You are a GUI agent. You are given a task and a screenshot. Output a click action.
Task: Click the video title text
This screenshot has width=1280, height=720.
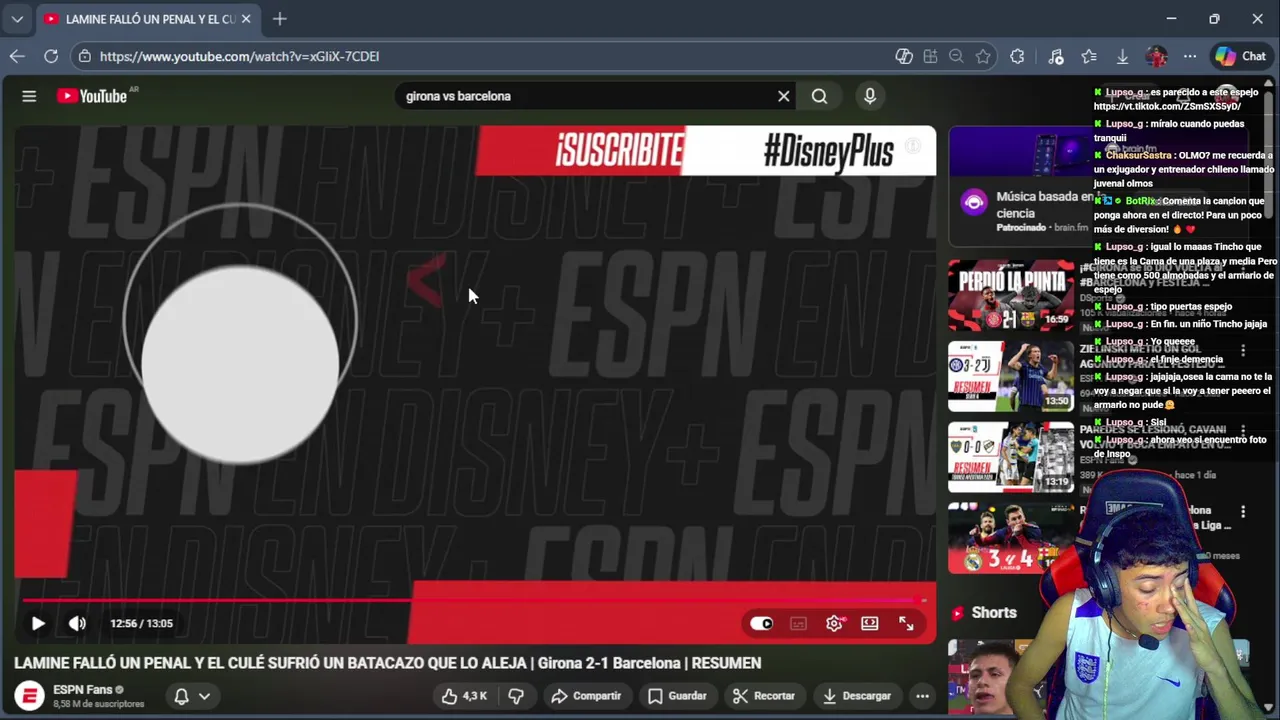(x=387, y=663)
